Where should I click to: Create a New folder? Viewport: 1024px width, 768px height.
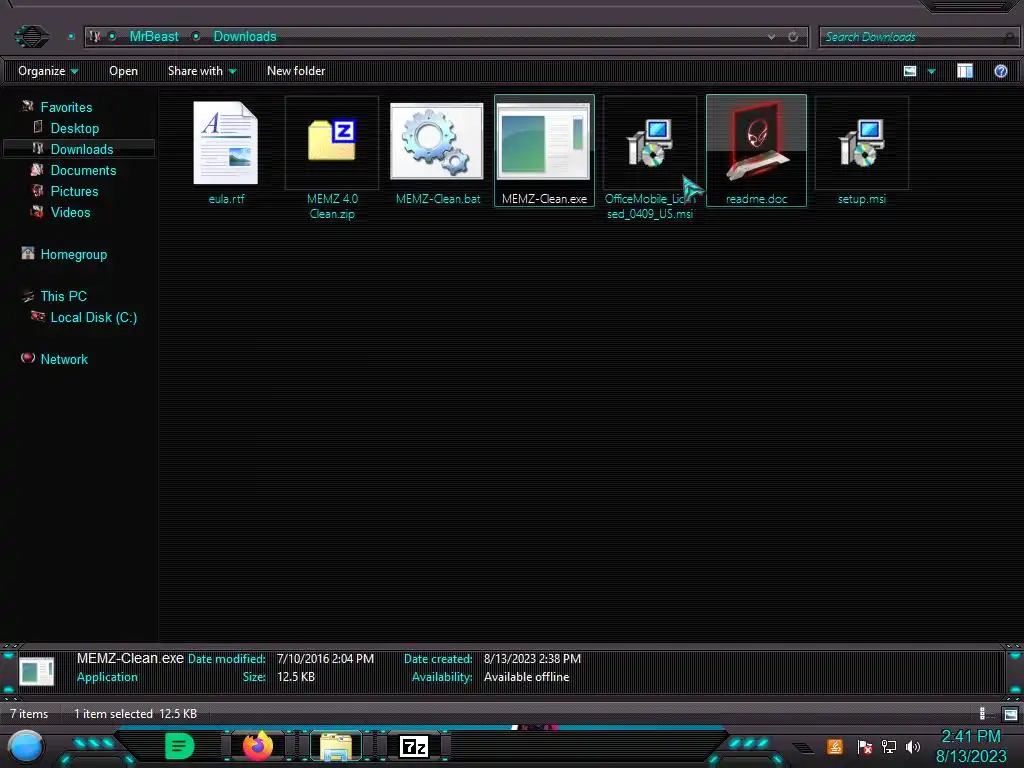click(296, 71)
